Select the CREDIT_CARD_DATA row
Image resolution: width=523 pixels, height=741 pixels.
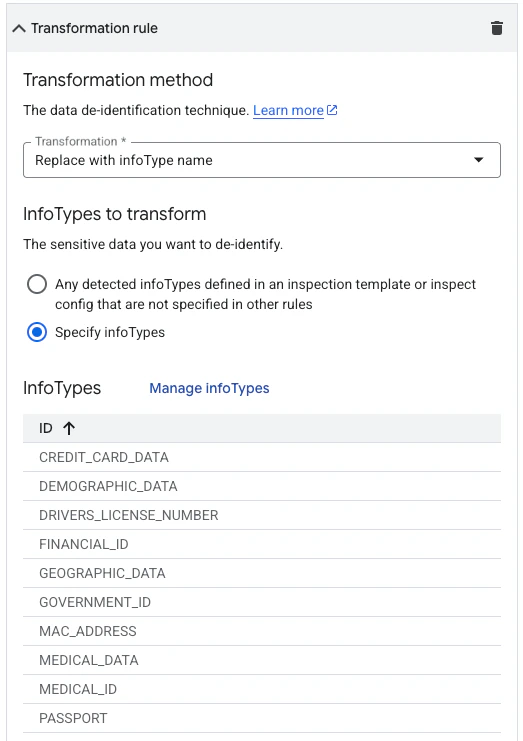[262, 457]
